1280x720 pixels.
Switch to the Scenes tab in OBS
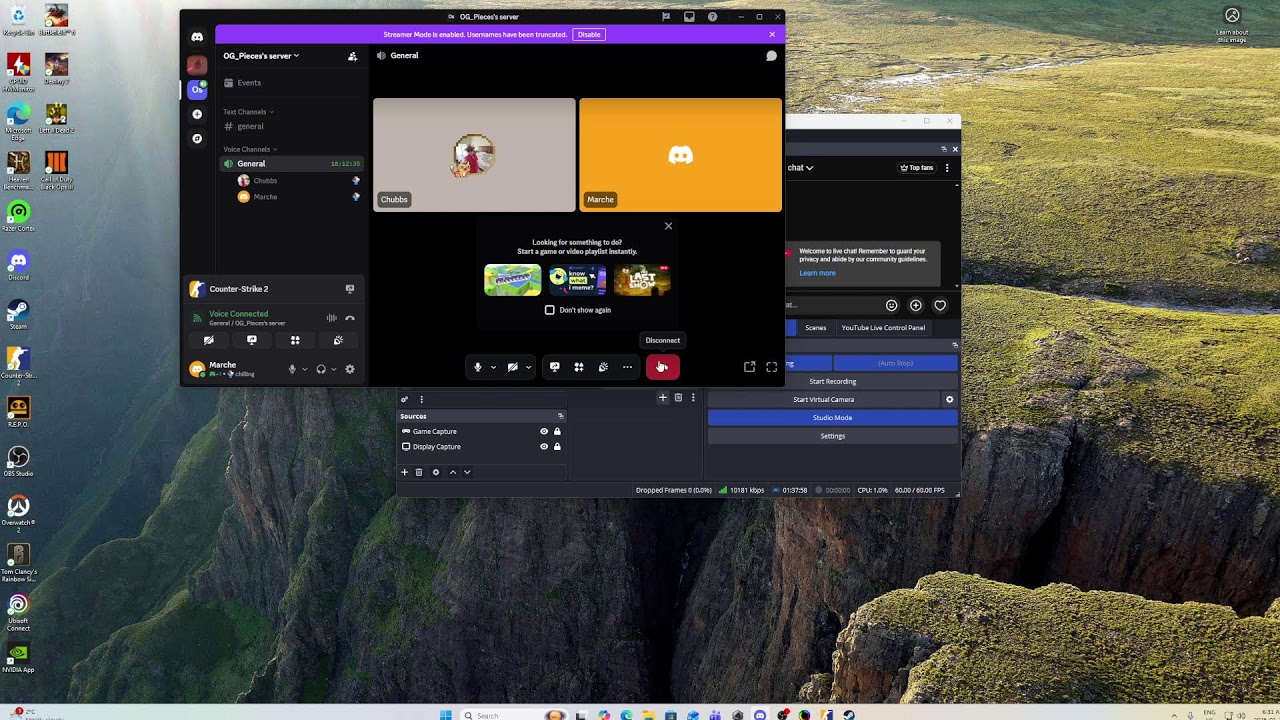[816, 328]
